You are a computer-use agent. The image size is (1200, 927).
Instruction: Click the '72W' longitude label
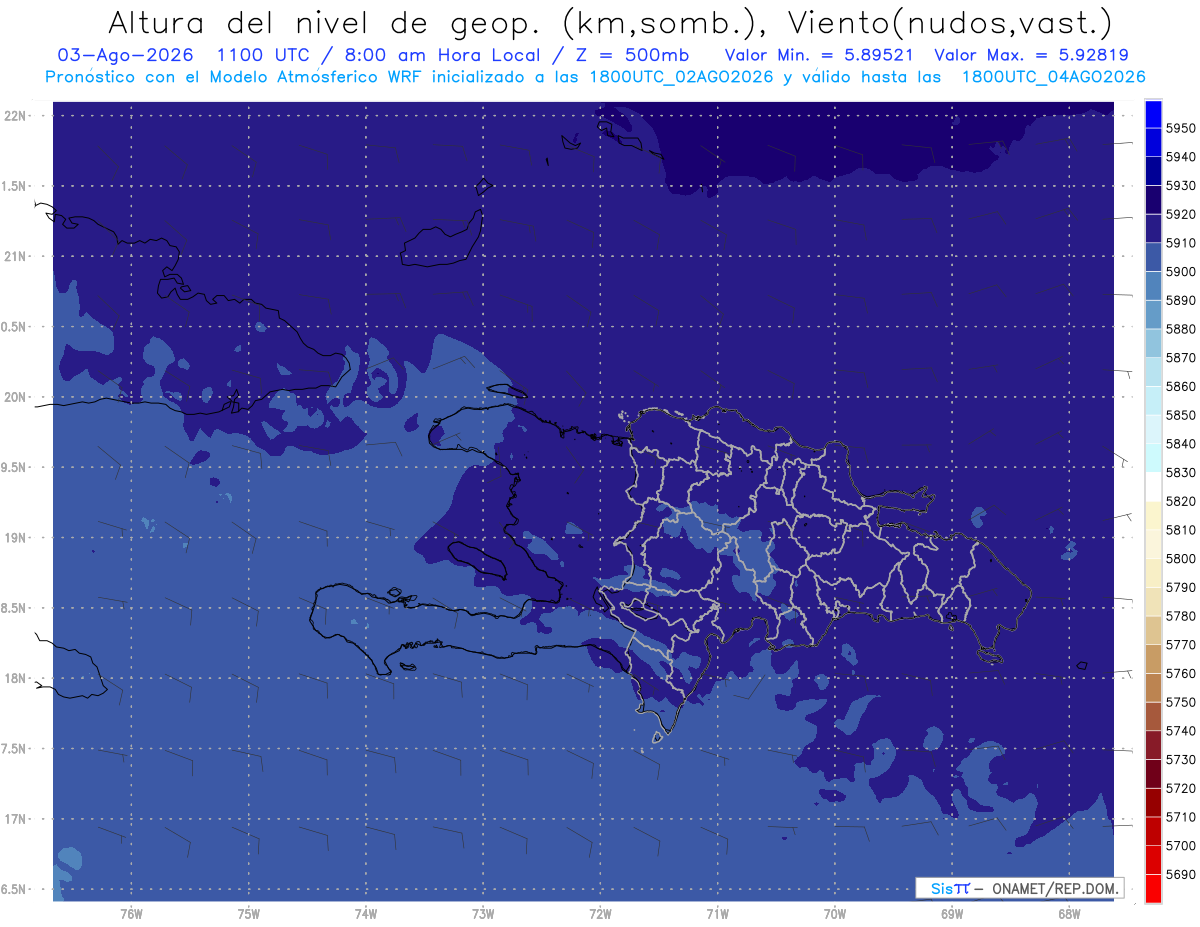coord(601,913)
